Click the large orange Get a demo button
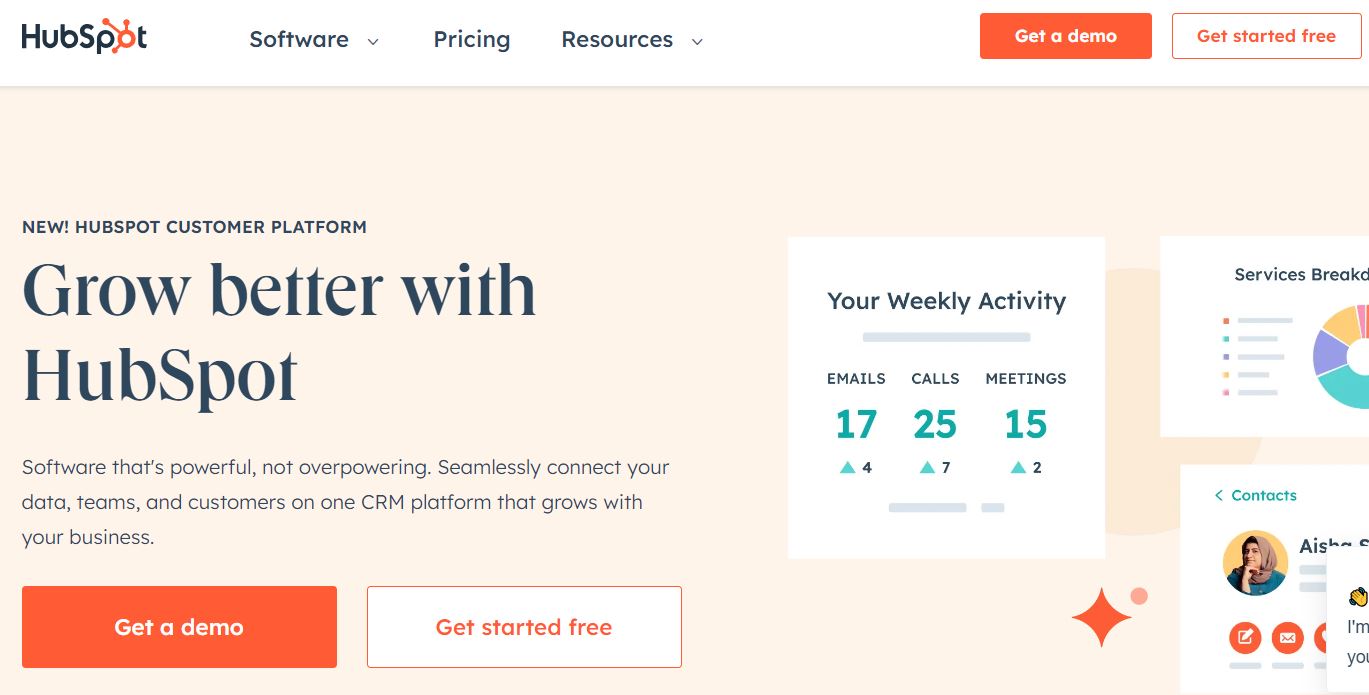Viewport: 1369px width, 695px height. (x=179, y=627)
